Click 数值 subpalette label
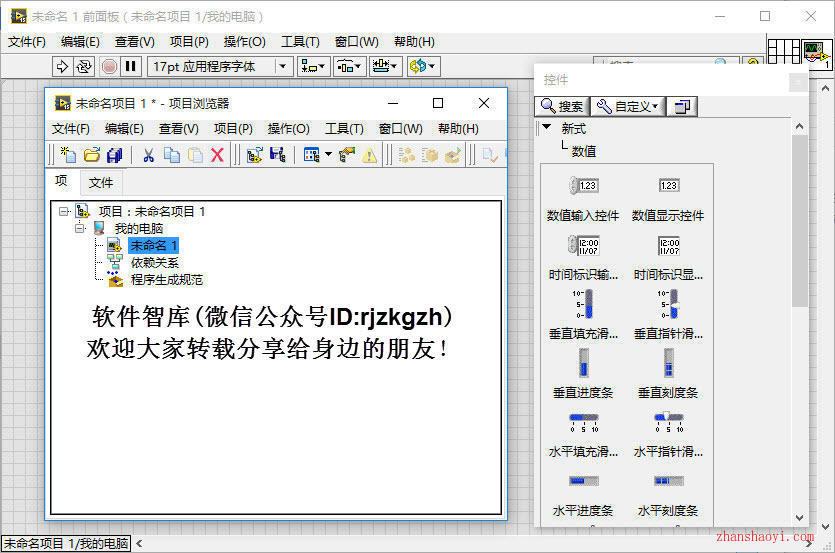This screenshot has width=835, height=553. pyautogui.click(x=584, y=151)
